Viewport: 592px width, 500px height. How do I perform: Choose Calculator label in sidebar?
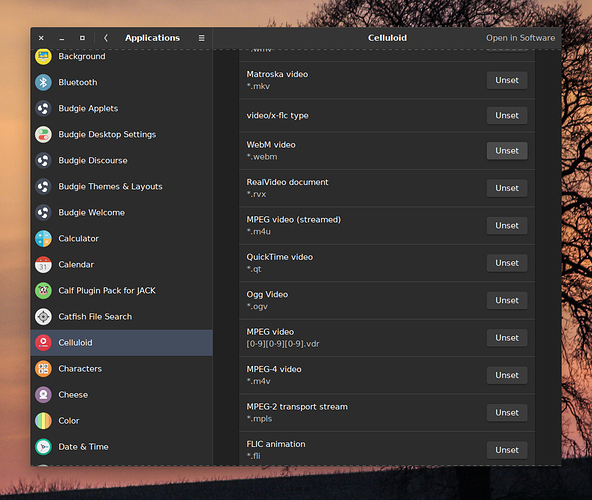click(x=79, y=239)
